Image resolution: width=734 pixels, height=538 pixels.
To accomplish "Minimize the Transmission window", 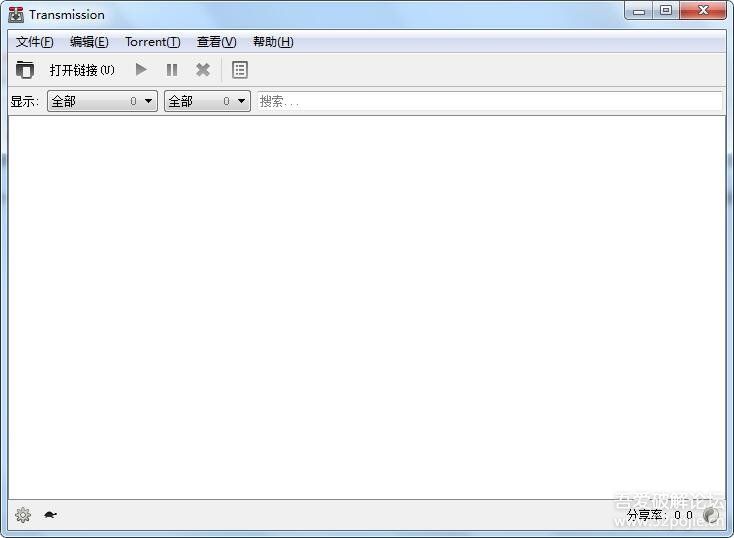I will (639, 11).
